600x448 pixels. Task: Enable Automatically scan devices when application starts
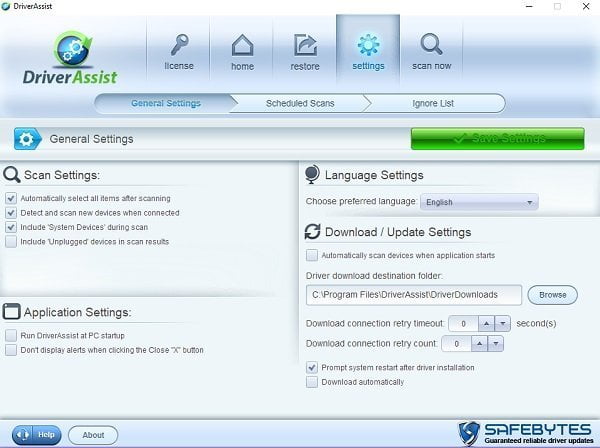312,255
